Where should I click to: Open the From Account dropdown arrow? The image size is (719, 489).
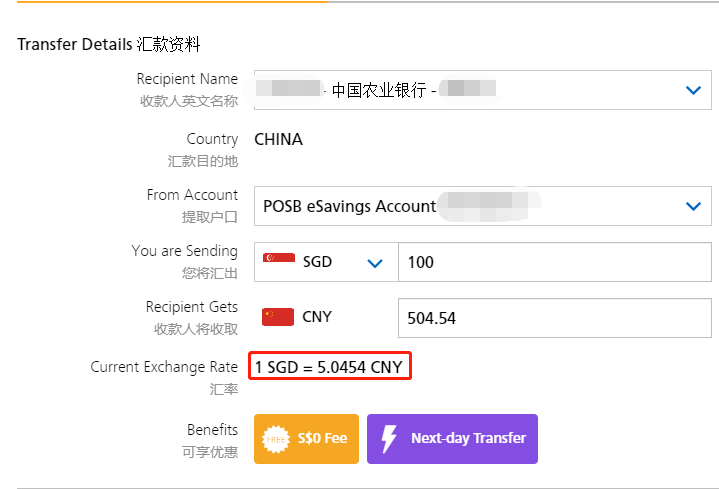pos(693,206)
